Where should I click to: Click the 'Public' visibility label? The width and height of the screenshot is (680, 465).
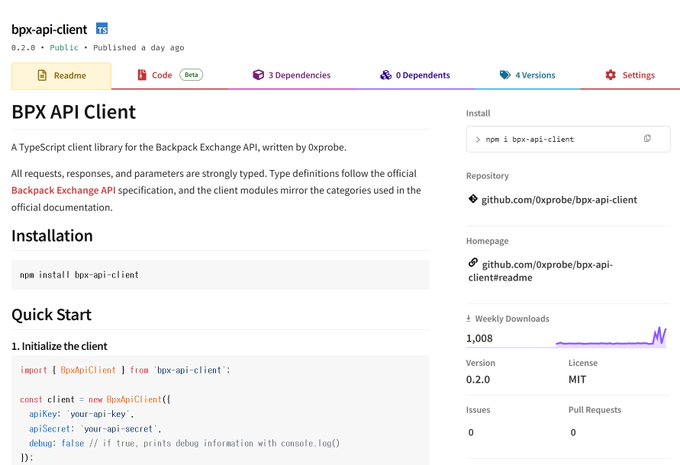coord(64,48)
